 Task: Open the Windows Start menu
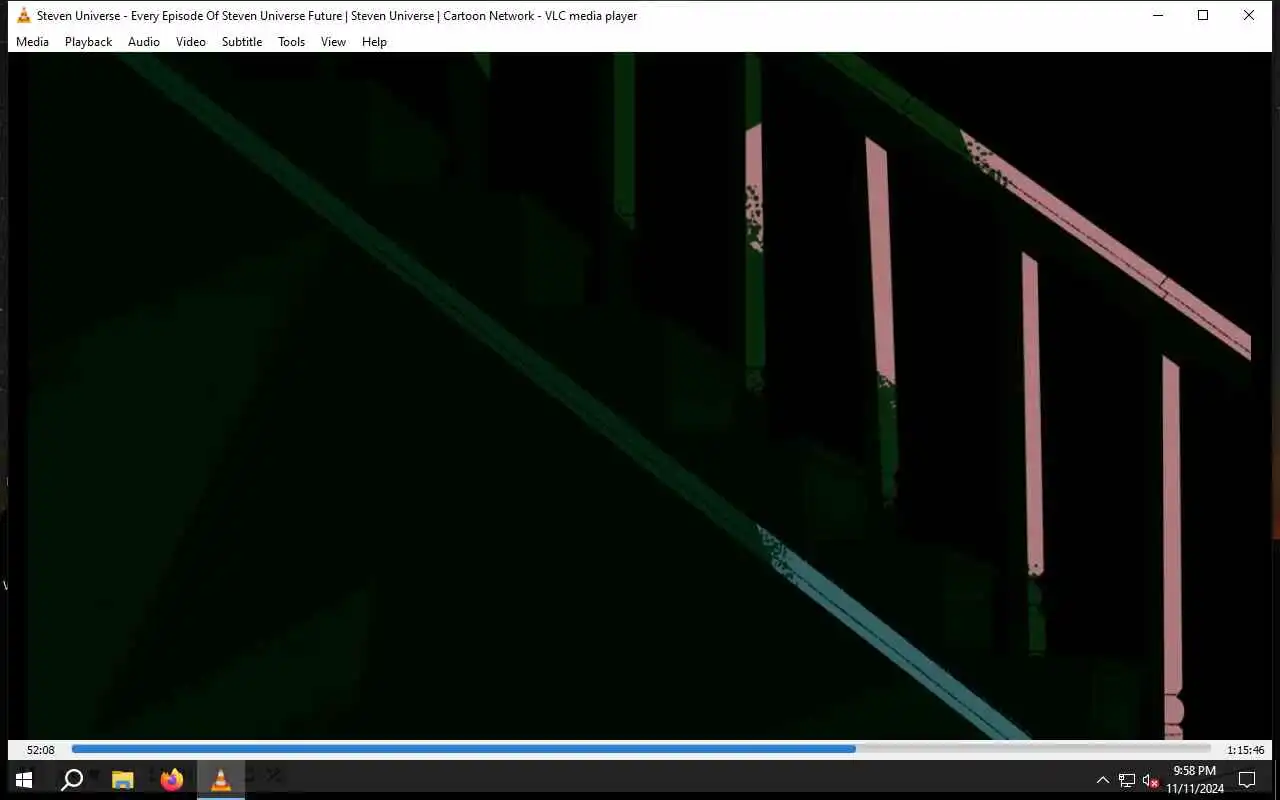click(24, 779)
